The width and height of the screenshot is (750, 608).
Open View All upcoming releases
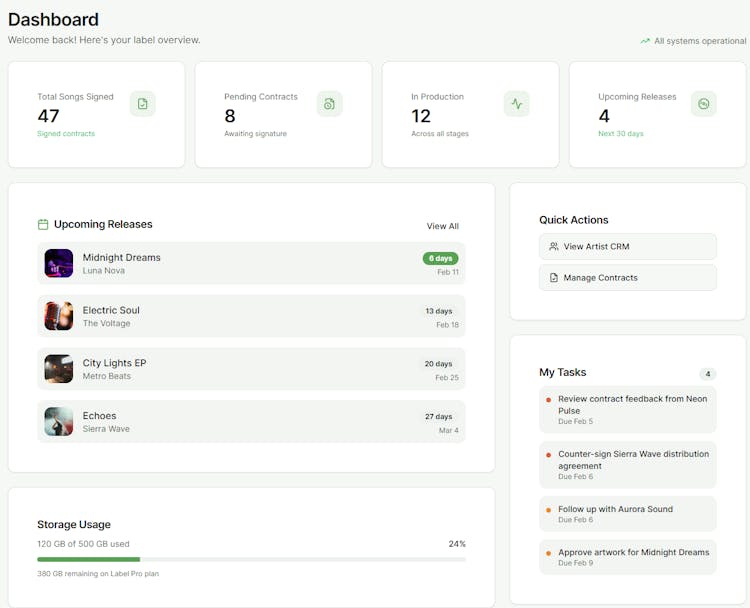coord(442,226)
